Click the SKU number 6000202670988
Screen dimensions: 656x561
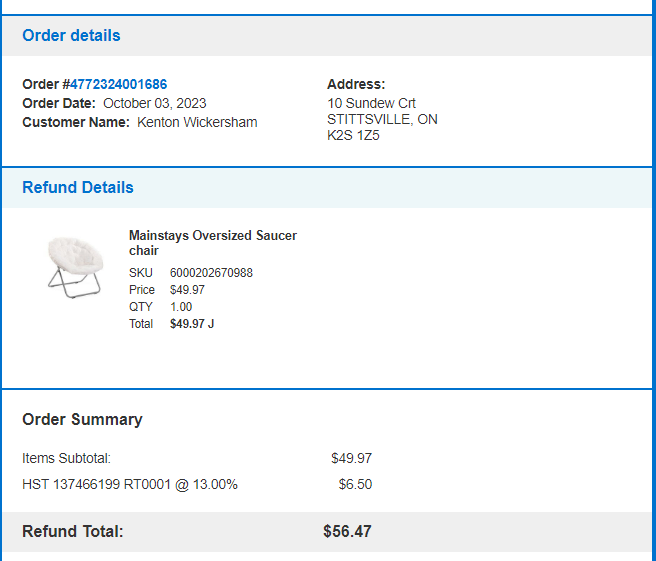pyautogui.click(x=211, y=273)
